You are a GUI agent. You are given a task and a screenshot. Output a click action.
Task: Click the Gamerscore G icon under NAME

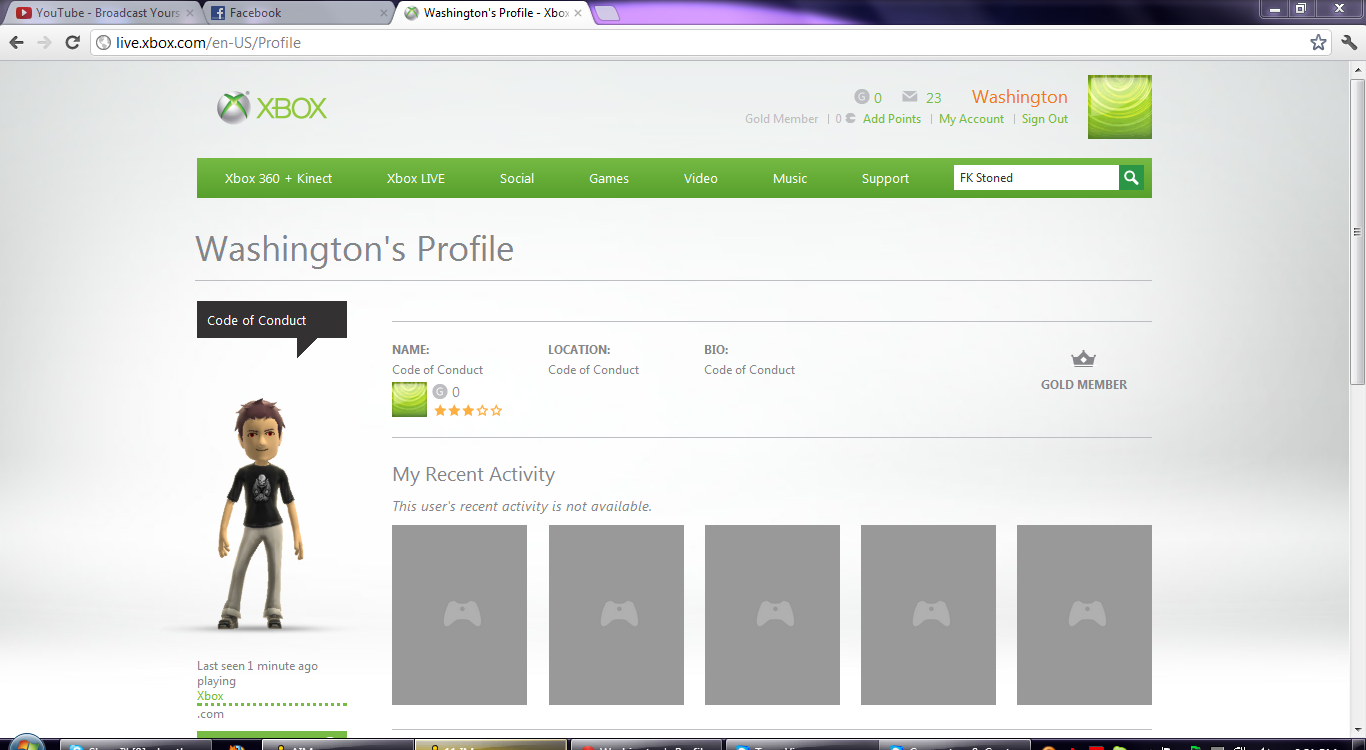pos(440,392)
